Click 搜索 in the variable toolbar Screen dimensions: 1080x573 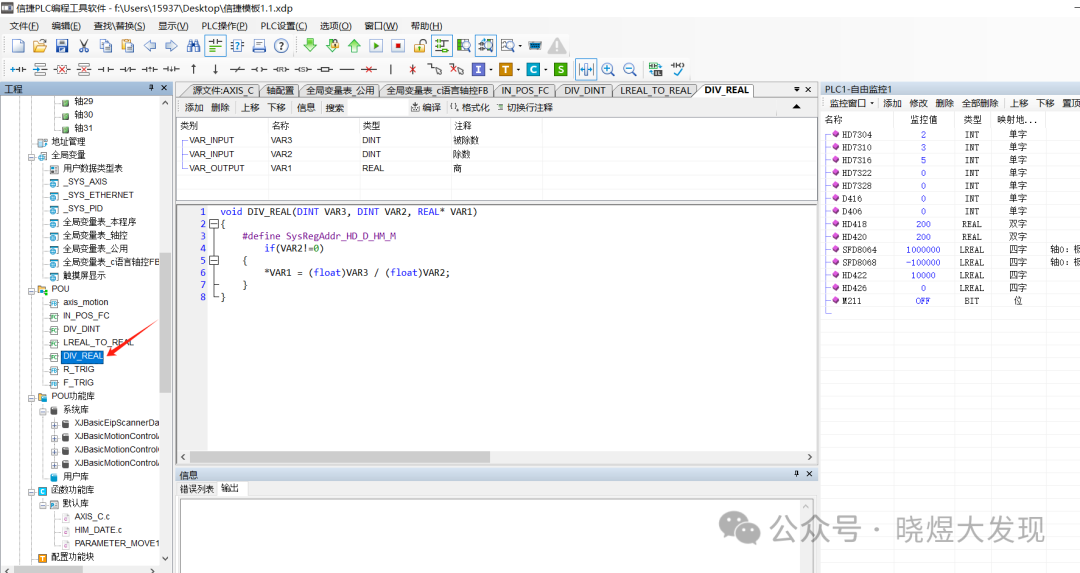coord(335,107)
